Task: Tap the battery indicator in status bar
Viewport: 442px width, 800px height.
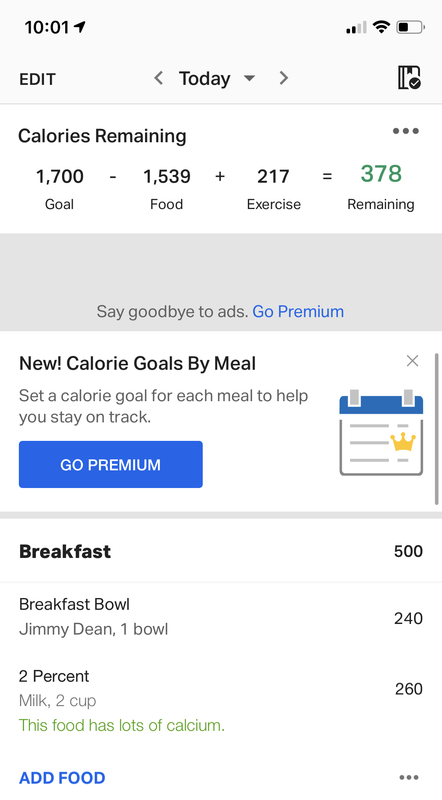Action: [411, 27]
